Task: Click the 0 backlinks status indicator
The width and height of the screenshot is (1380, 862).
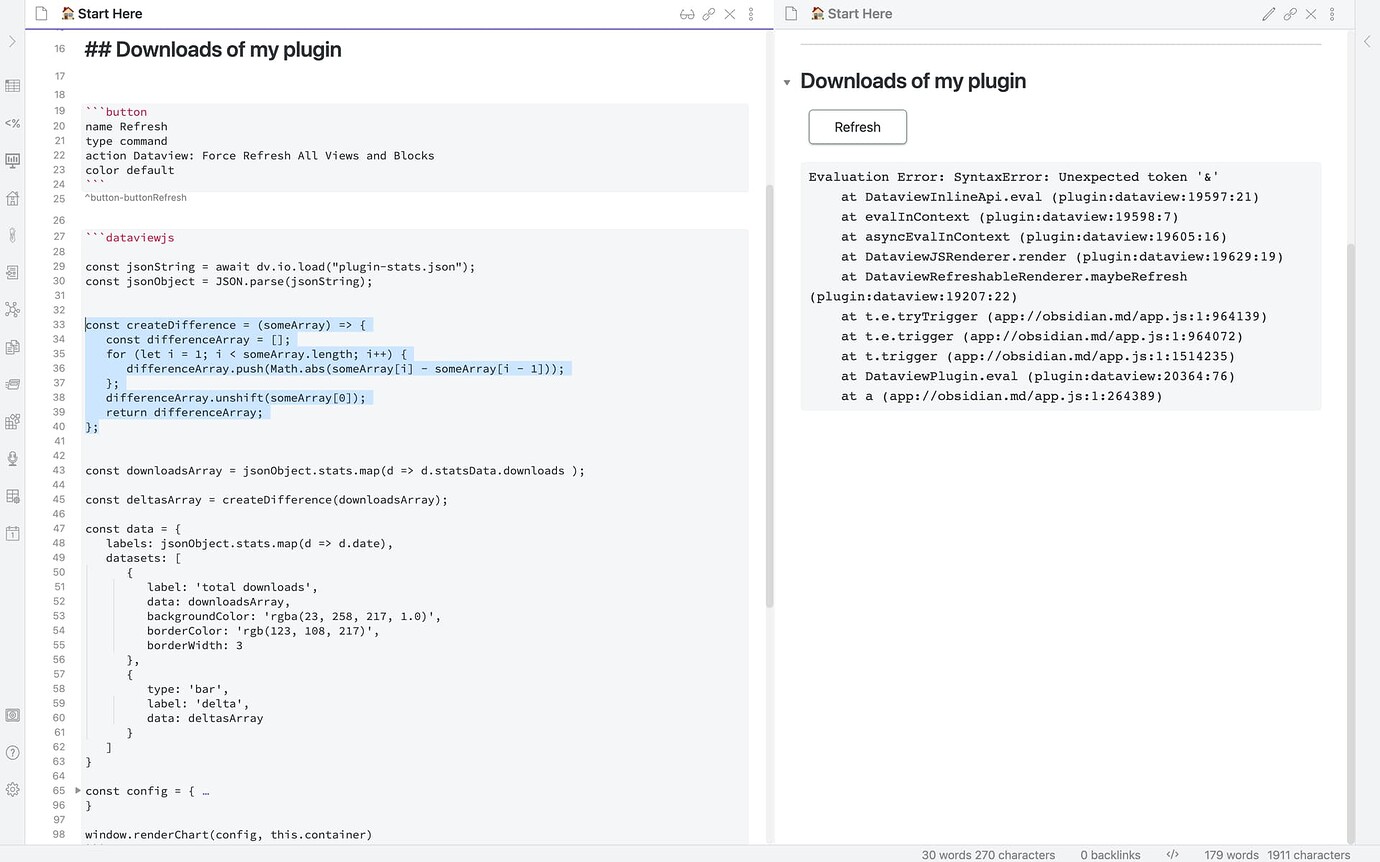Action: [x=1110, y=855]
